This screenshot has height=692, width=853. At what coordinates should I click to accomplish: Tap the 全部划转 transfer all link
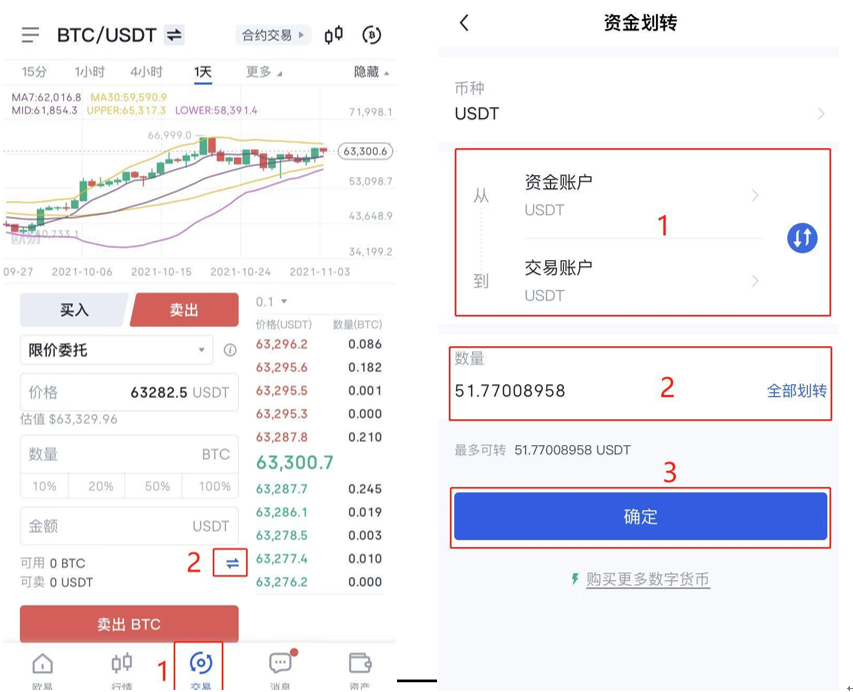coord(796,391)
